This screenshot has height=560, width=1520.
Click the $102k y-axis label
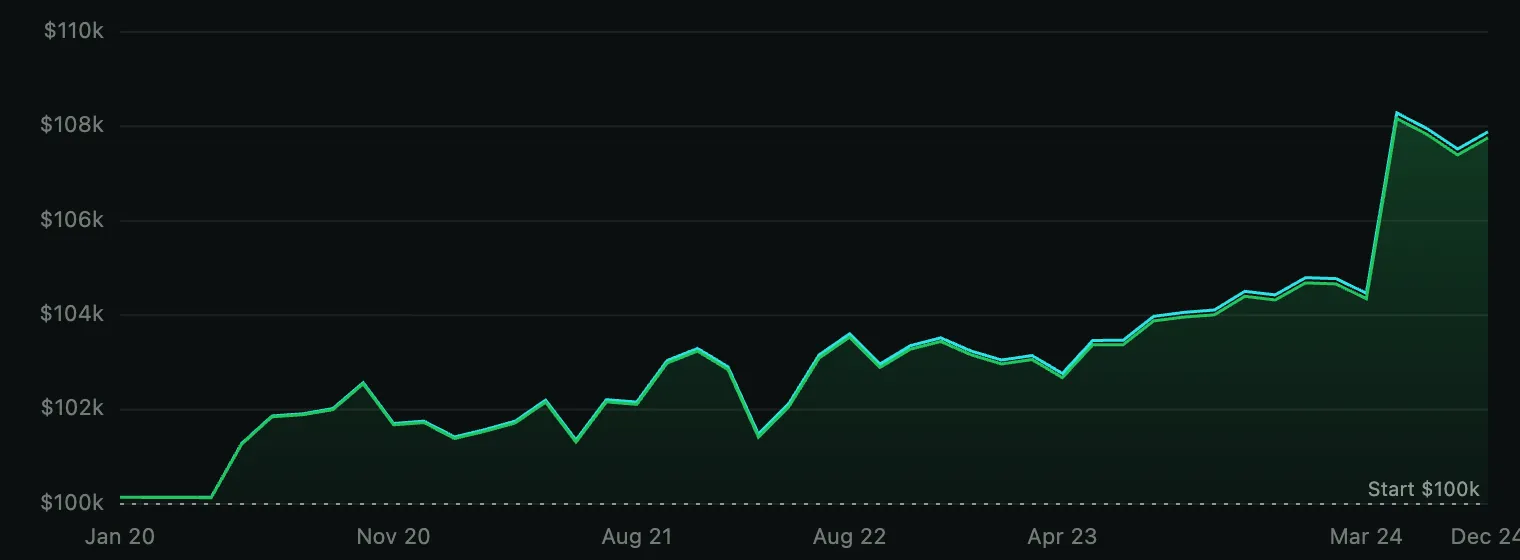pos(72,408)
